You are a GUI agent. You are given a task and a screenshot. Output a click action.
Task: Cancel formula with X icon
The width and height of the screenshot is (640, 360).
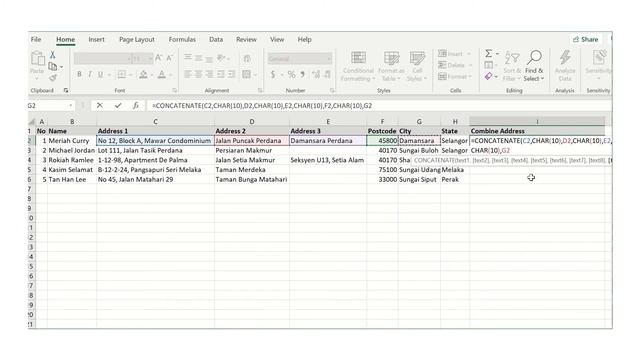100,106
